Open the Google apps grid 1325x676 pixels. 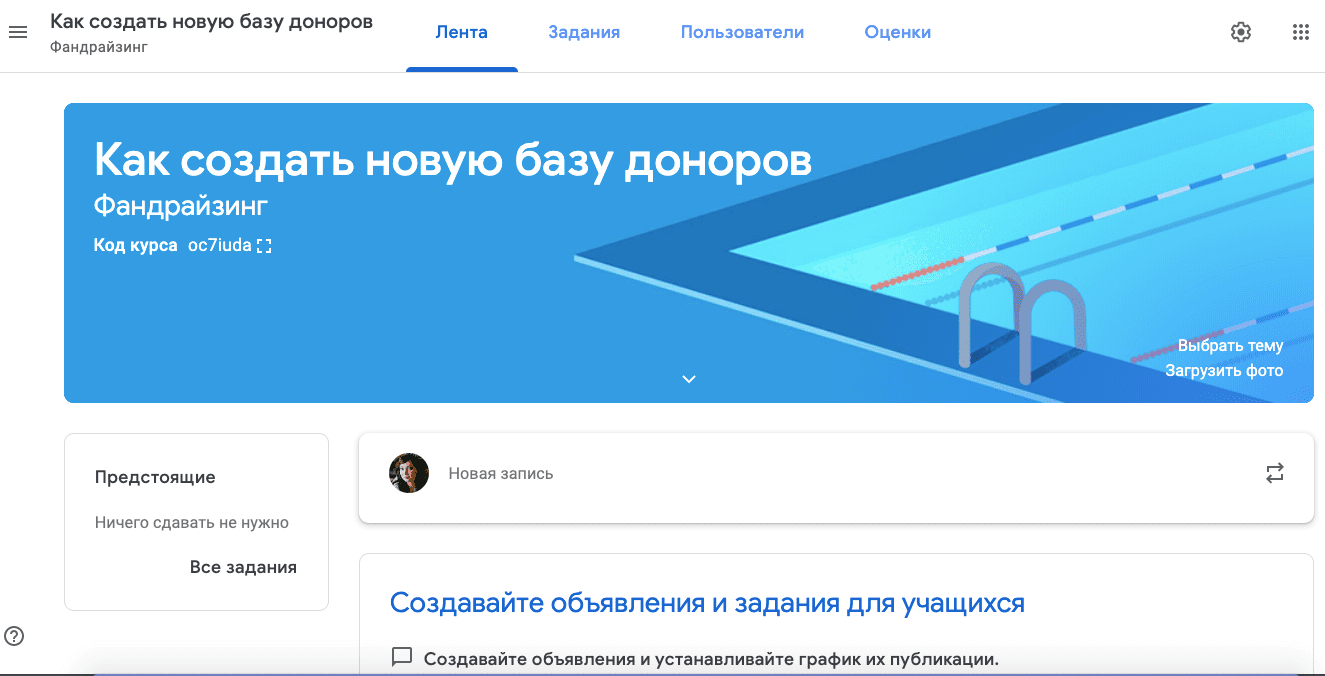pos(1300,32)
